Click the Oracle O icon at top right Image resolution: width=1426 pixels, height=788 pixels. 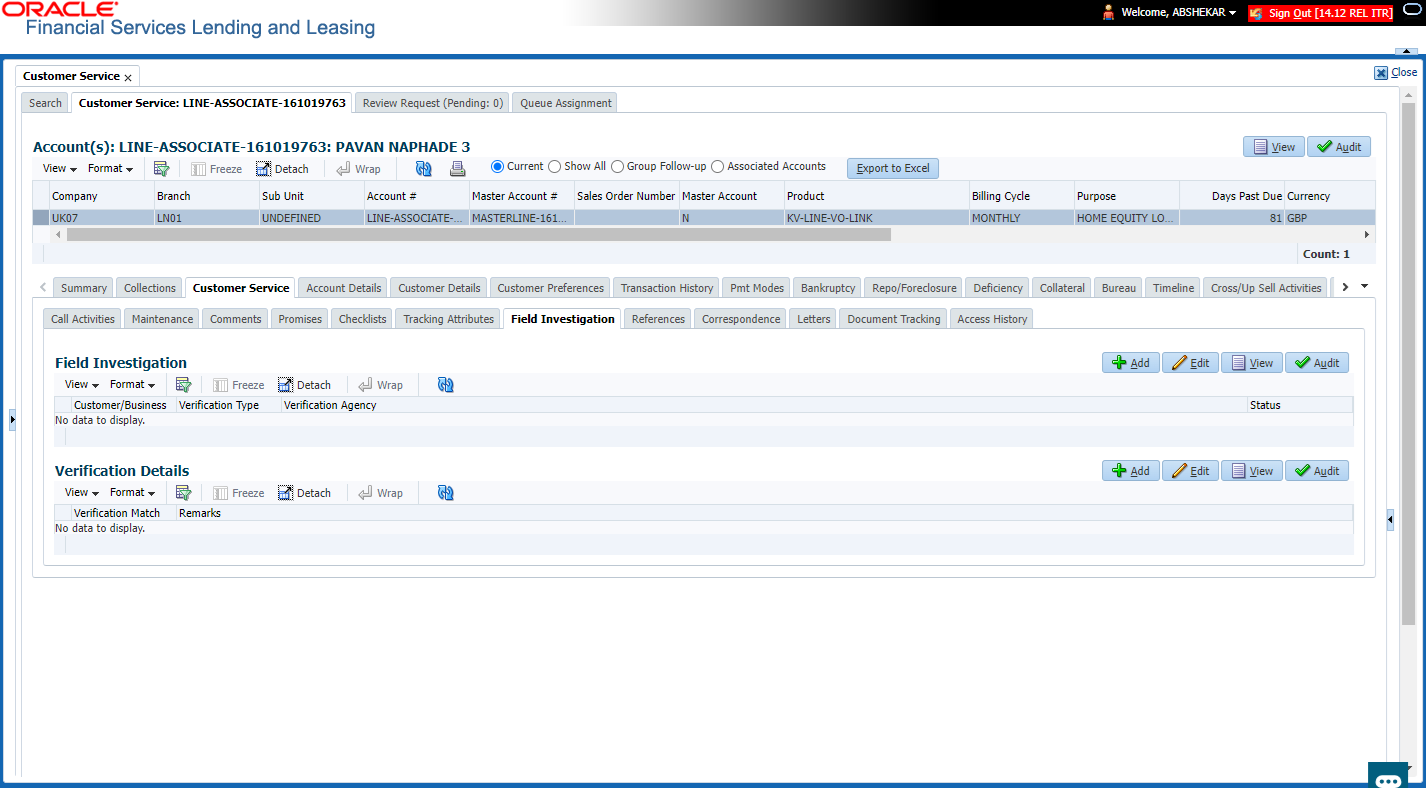[1412, 11]
